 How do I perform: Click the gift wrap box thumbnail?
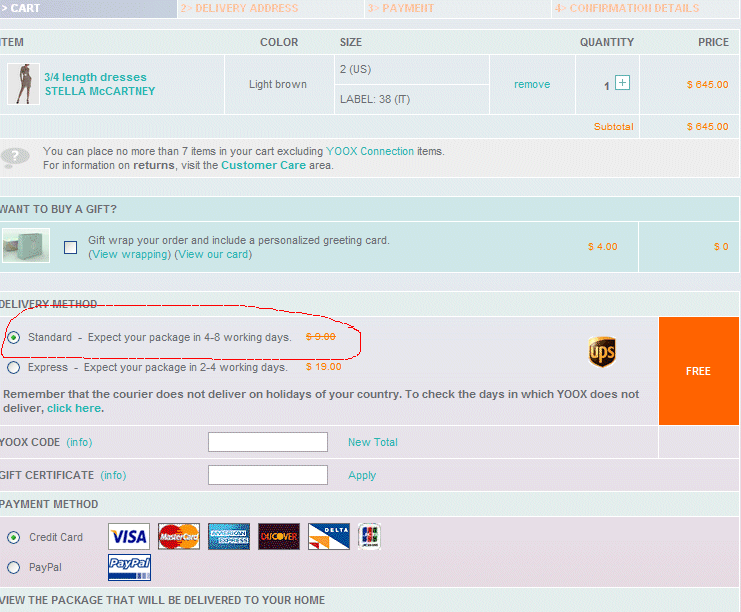26,245
